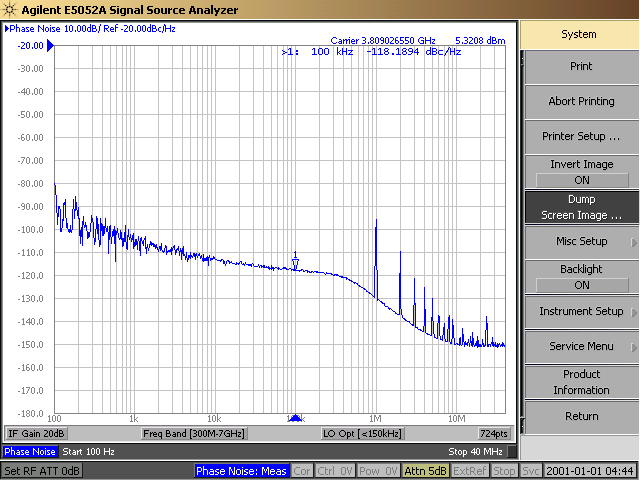This screenshot has width=640, height=480.
Task: Click the Agilent logo icon in title bar
Action: coord(9,9)
